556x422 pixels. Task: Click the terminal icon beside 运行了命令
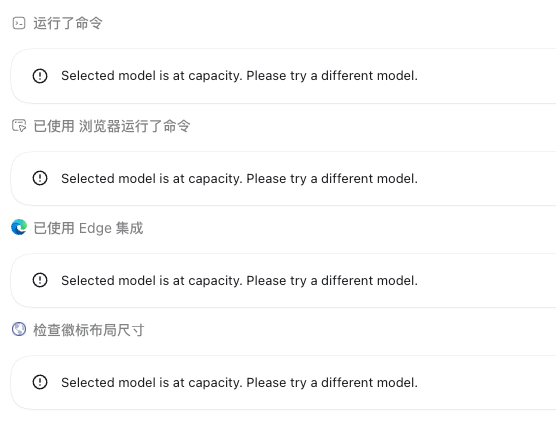click(19, 23)
